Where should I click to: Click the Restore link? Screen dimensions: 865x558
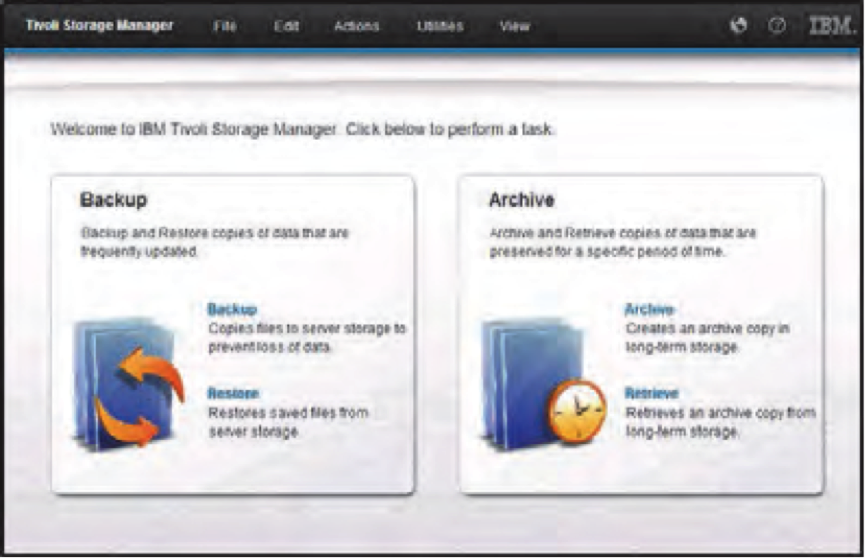(233, 394)
